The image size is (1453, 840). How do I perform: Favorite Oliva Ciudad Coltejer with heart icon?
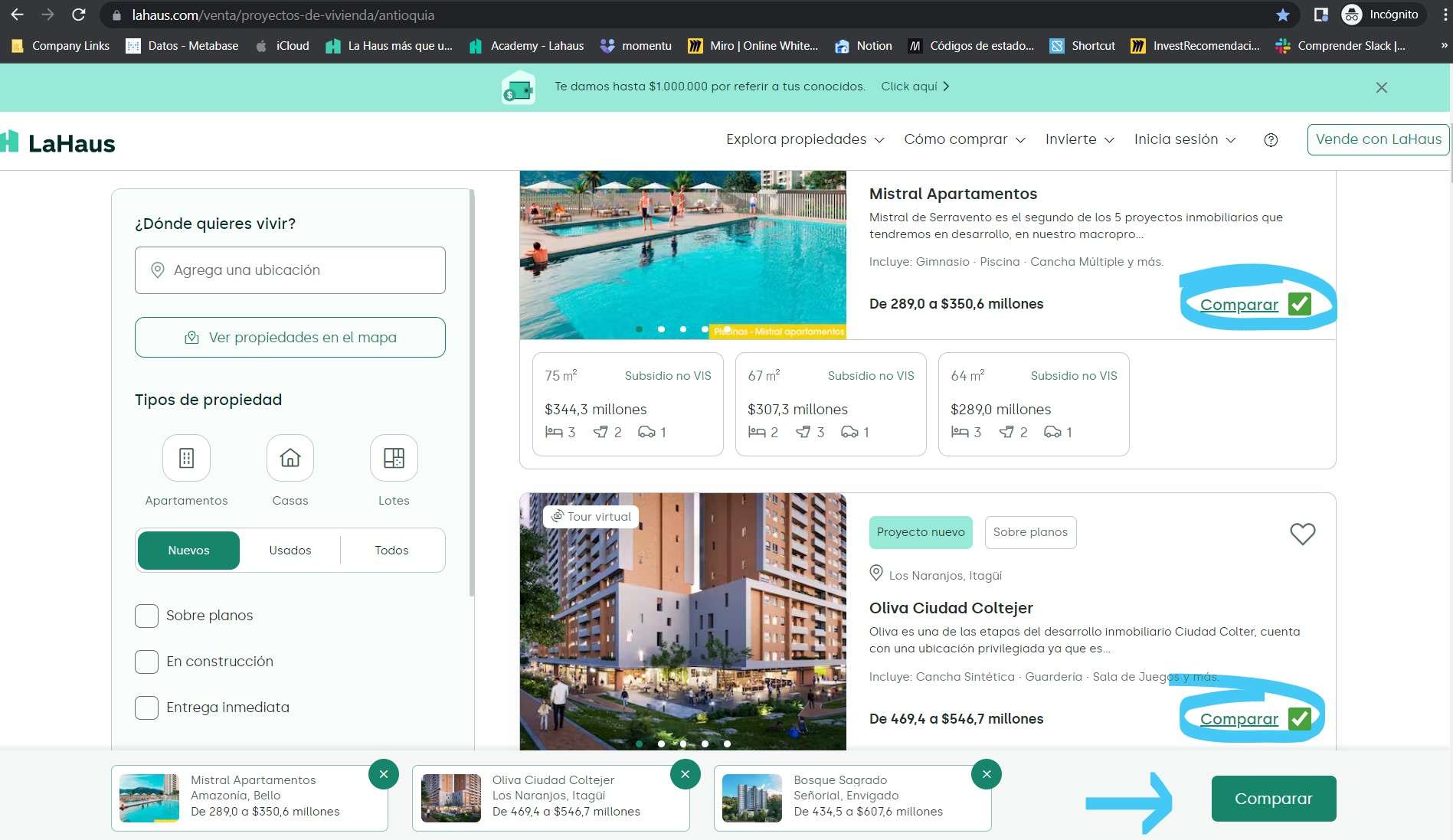[x=1302, y=534]
